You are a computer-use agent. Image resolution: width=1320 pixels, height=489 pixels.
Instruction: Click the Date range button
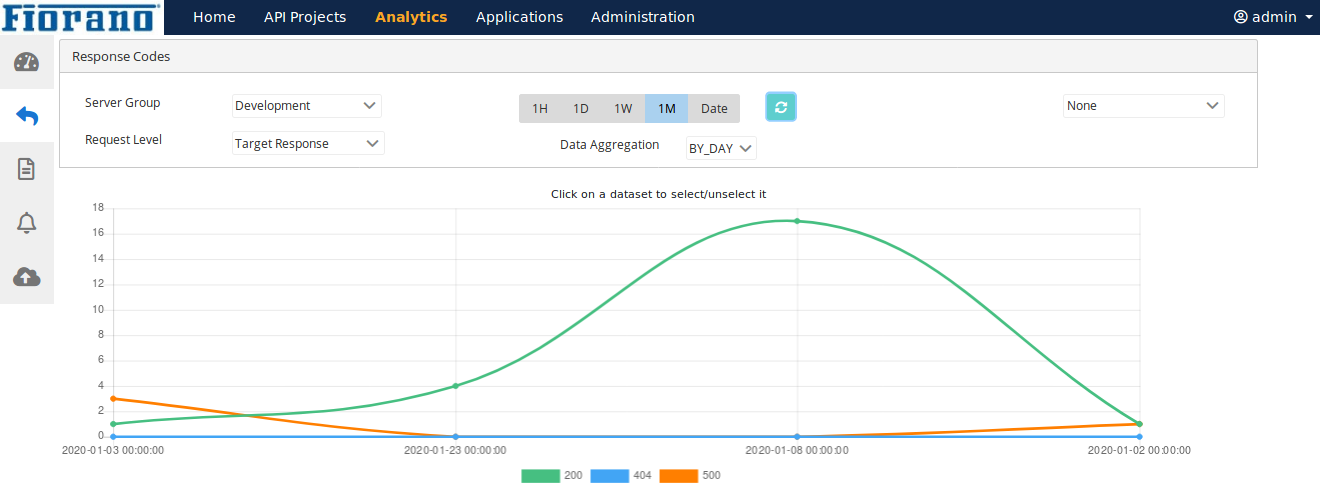pos(714,108)
